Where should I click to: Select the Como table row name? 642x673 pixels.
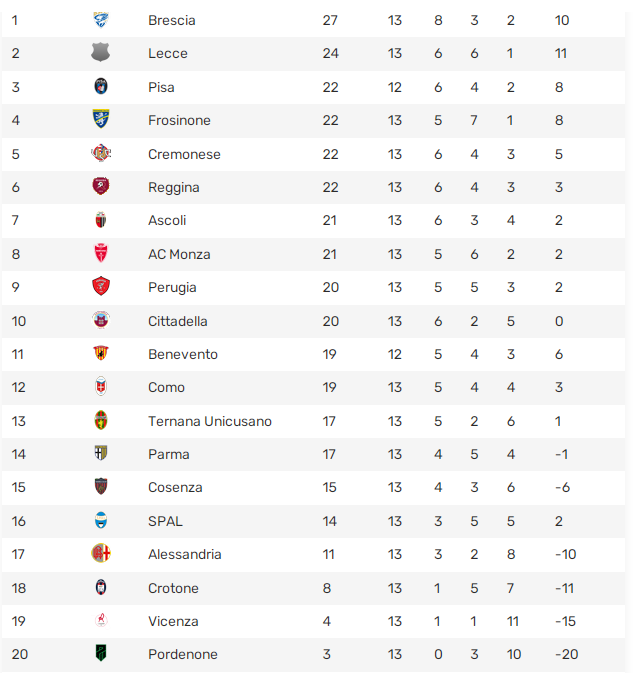pos(167,387)
